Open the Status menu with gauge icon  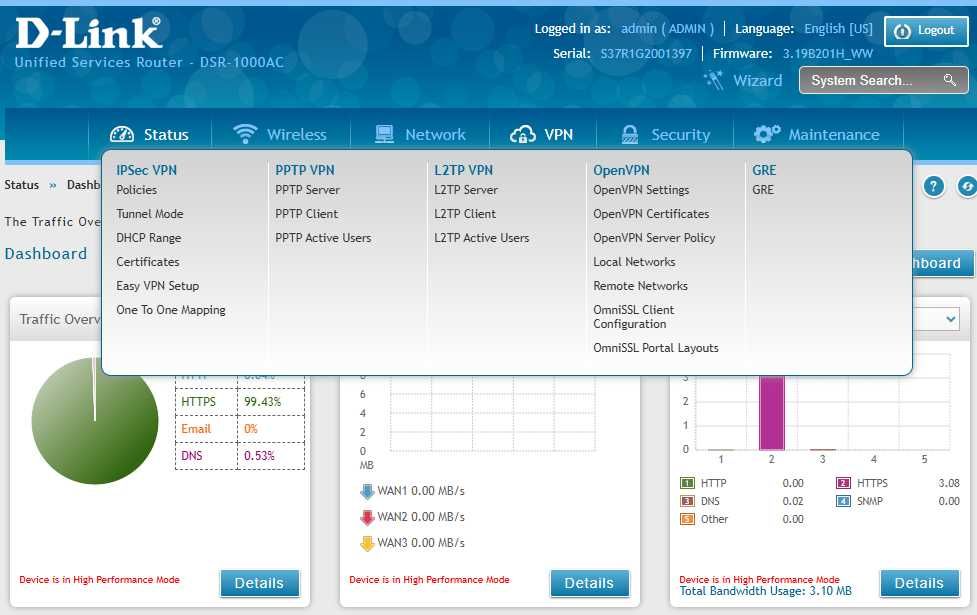[150, 135]
